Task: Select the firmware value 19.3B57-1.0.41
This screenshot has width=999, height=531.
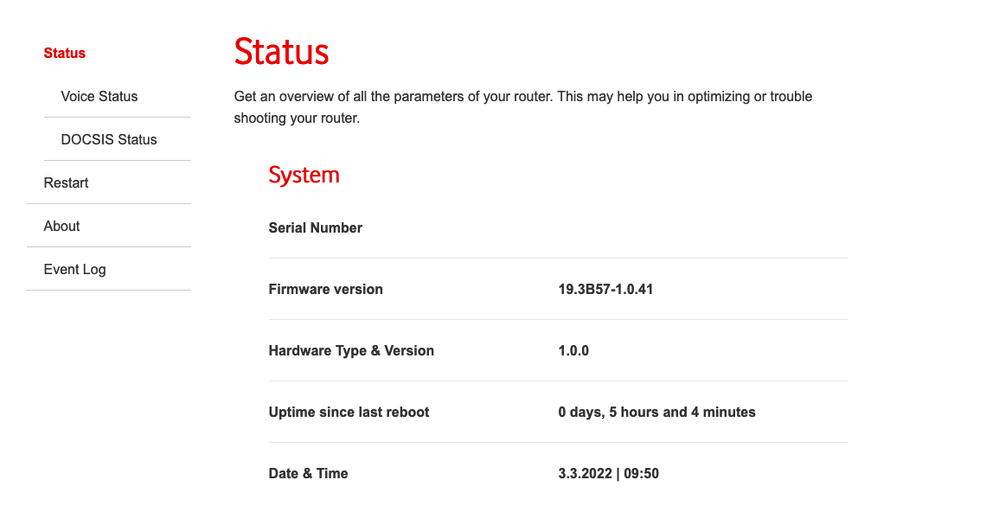Action: pyautogui.click(x=606, y=289)
